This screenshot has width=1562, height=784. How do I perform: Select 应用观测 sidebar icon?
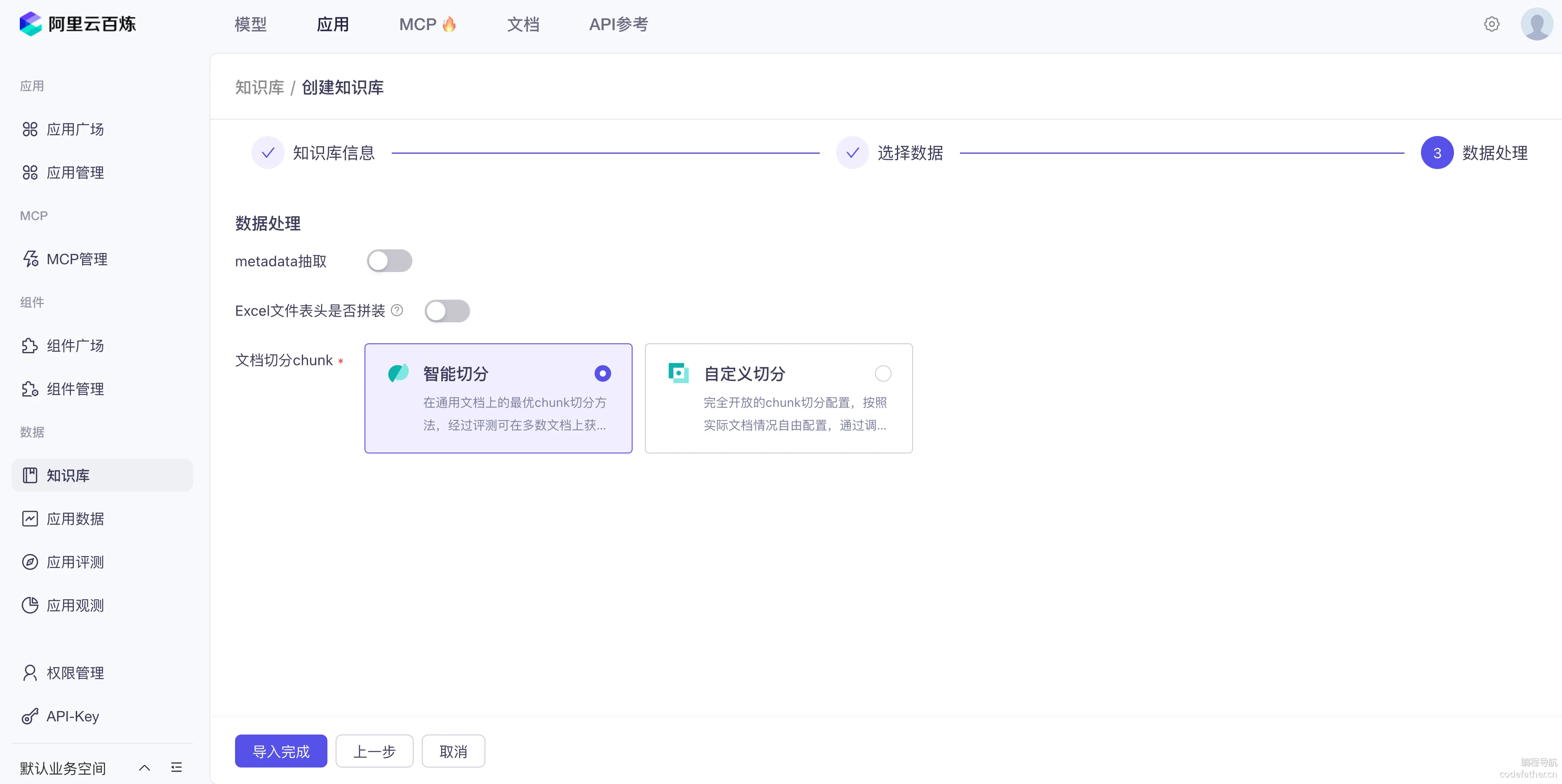[31, 605]
